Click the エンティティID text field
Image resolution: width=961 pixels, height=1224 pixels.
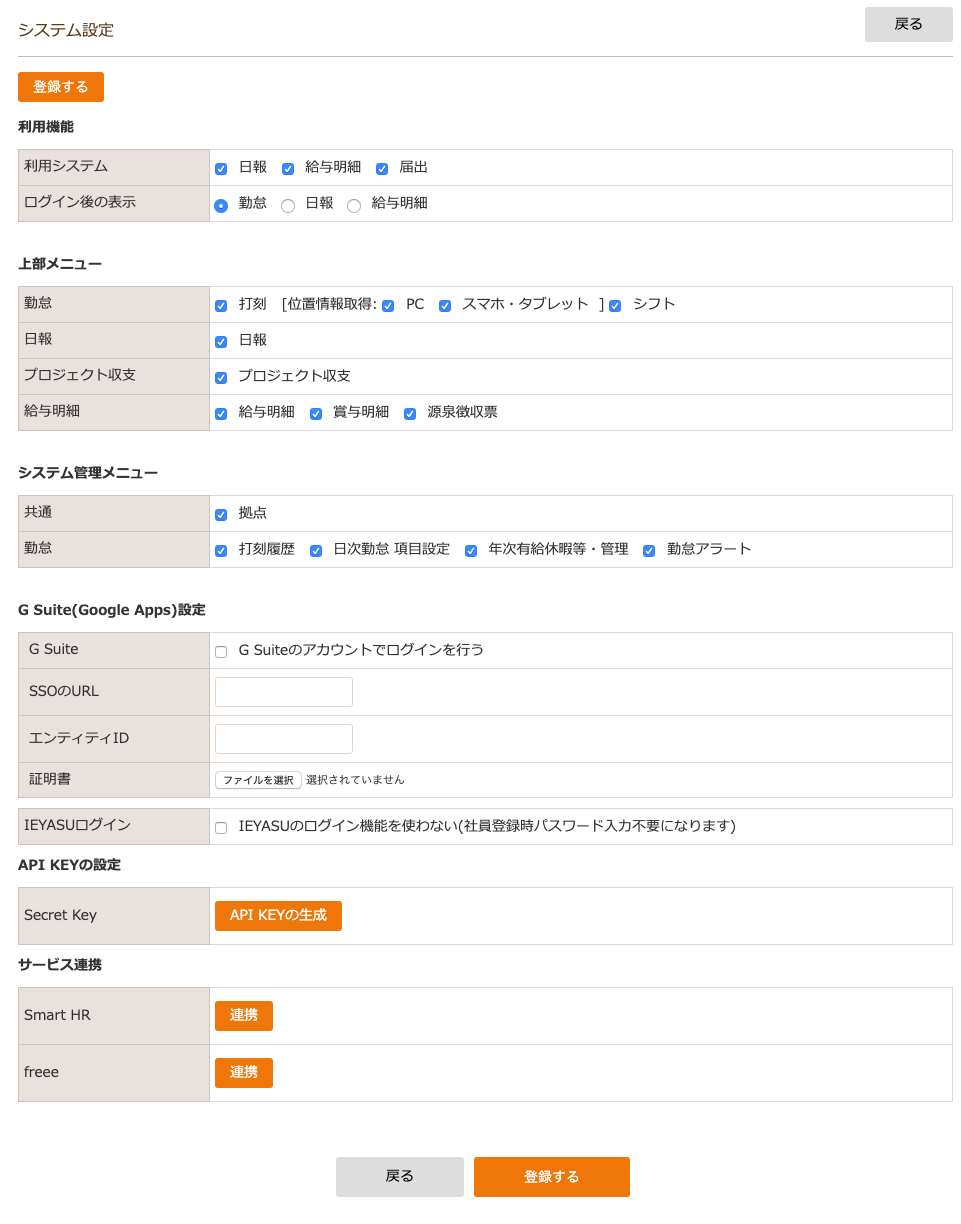click(x=283, y=738)
